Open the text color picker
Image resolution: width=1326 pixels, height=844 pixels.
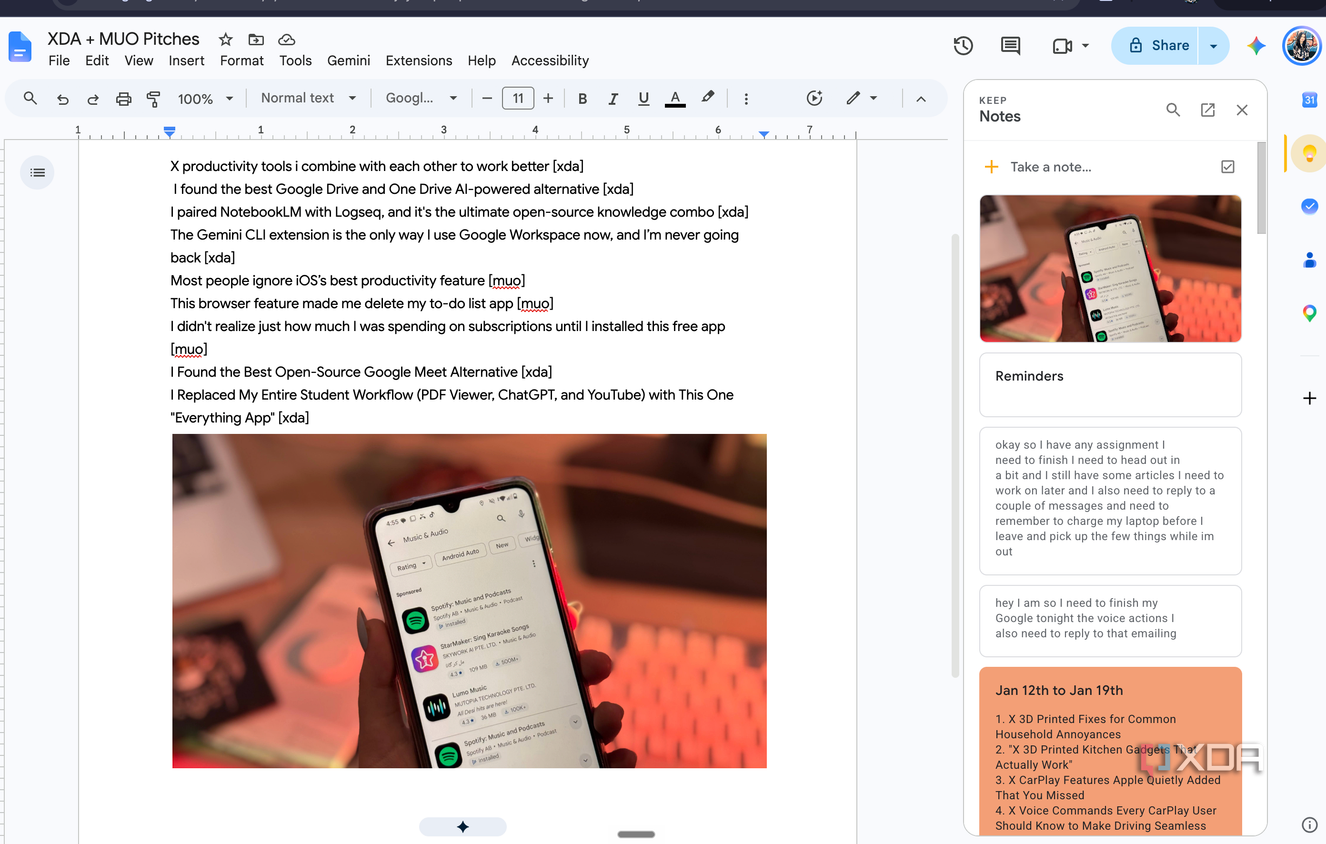[x=675, y=99]
